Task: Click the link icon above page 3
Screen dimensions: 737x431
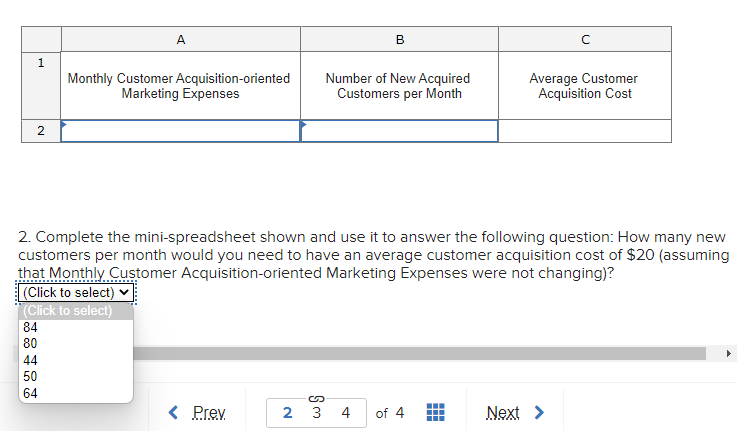Action: coord(316,399)
